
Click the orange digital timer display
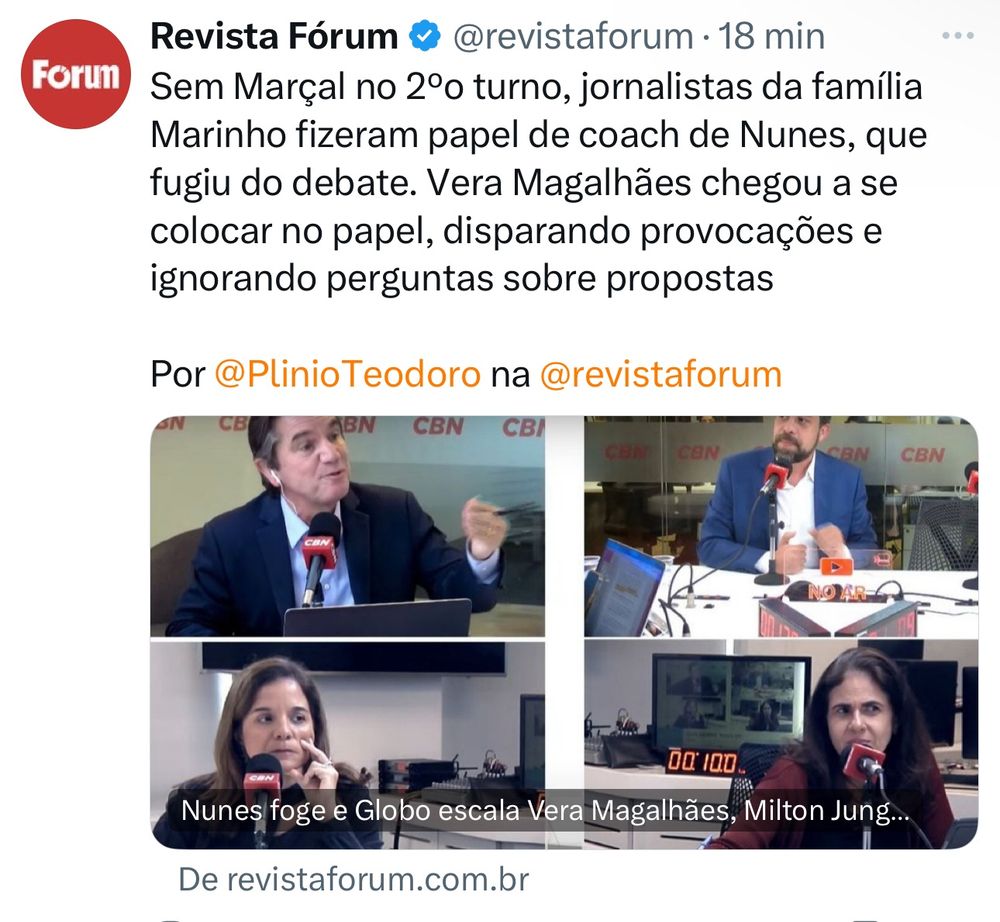702,762
